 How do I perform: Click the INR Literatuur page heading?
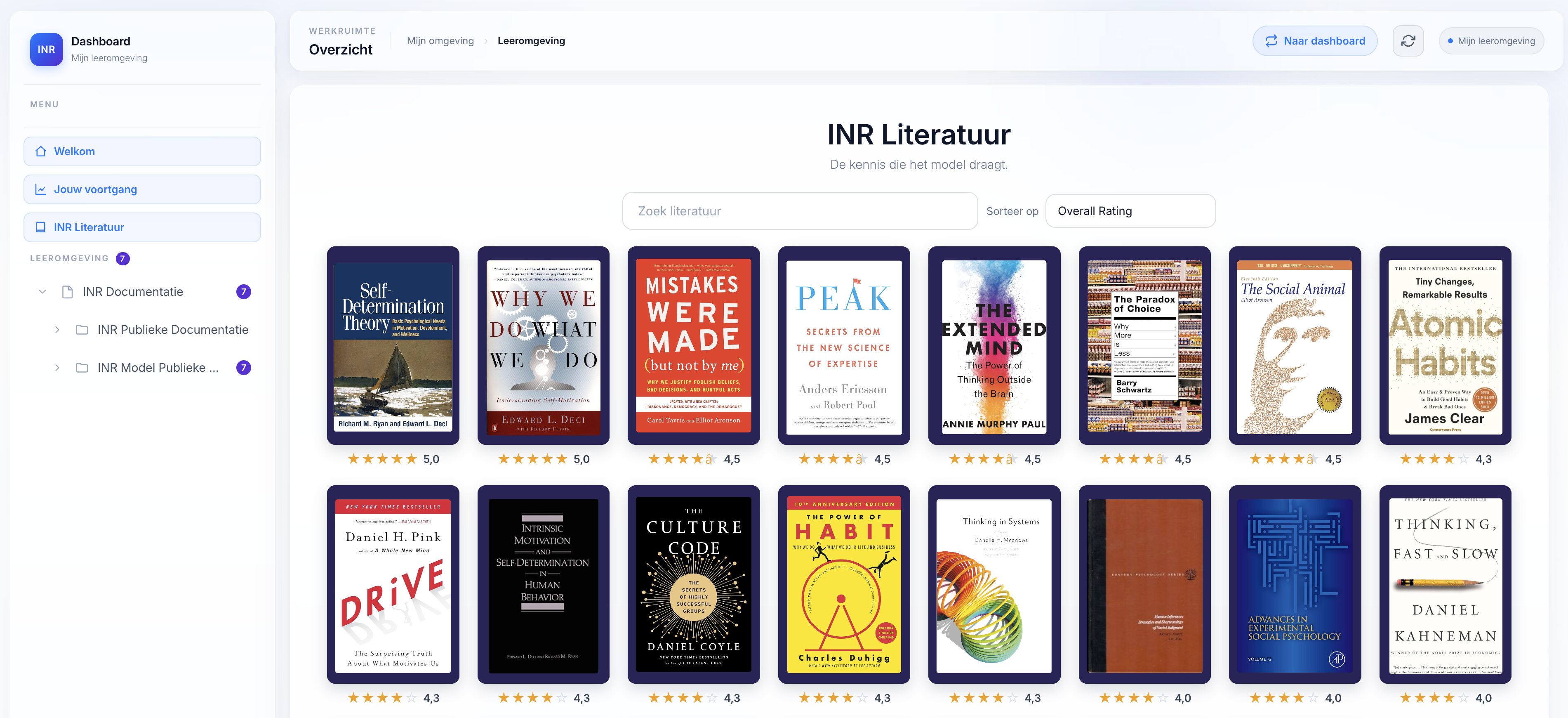click(918, 134)
